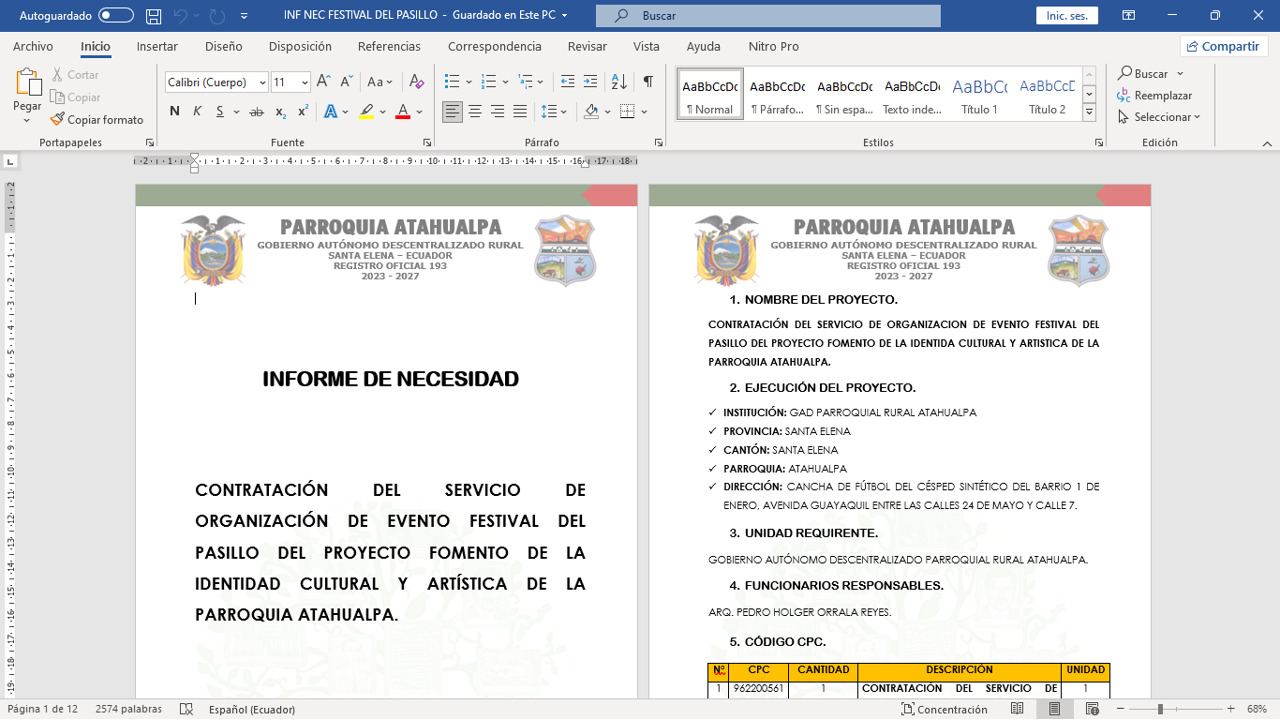Click the Compartir button
The height and width of the screenshot is (720, 1280).
[1223, 46]
